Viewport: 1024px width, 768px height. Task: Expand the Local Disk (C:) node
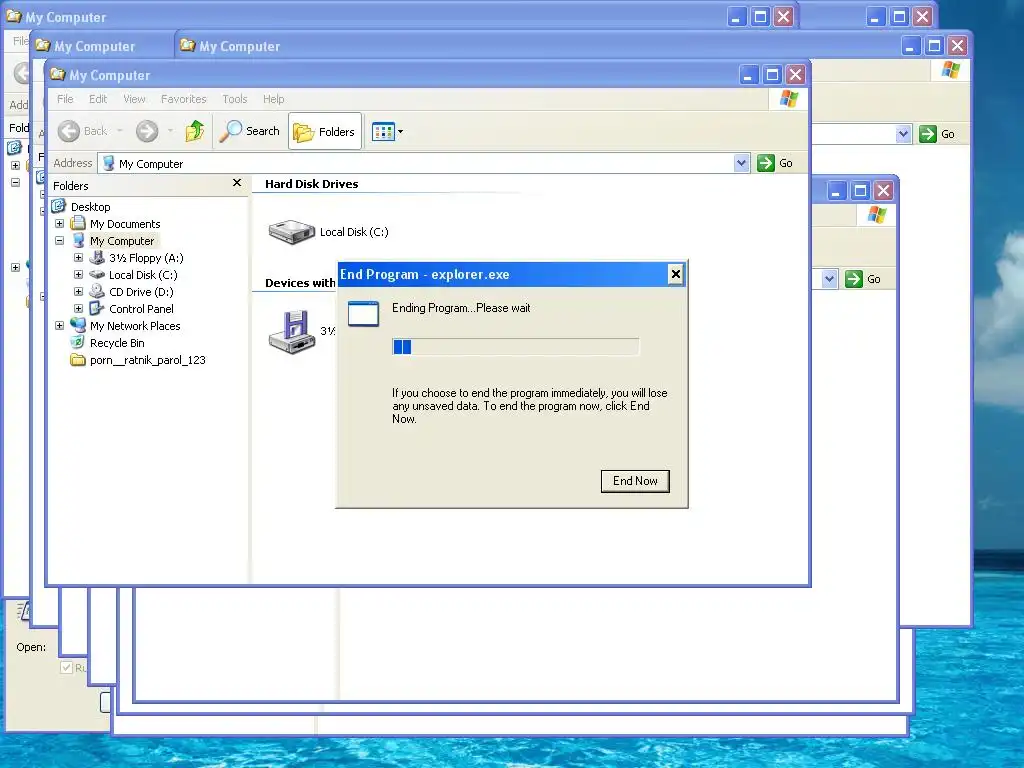click(78, 274)
